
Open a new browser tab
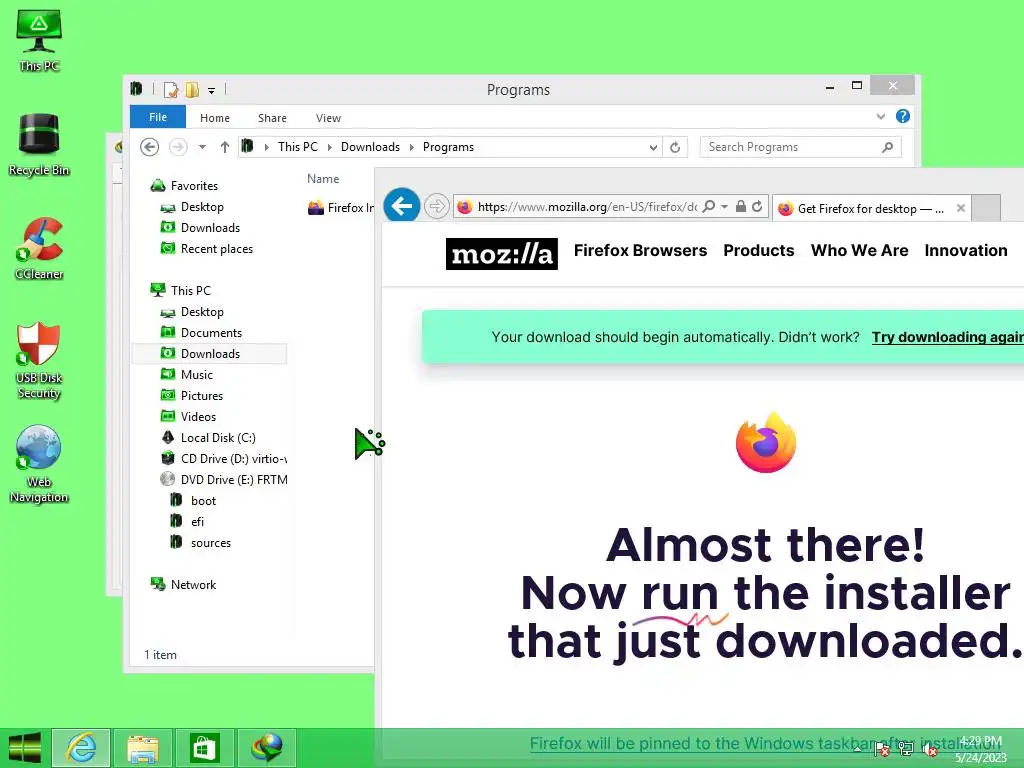(x=987, y=208)
